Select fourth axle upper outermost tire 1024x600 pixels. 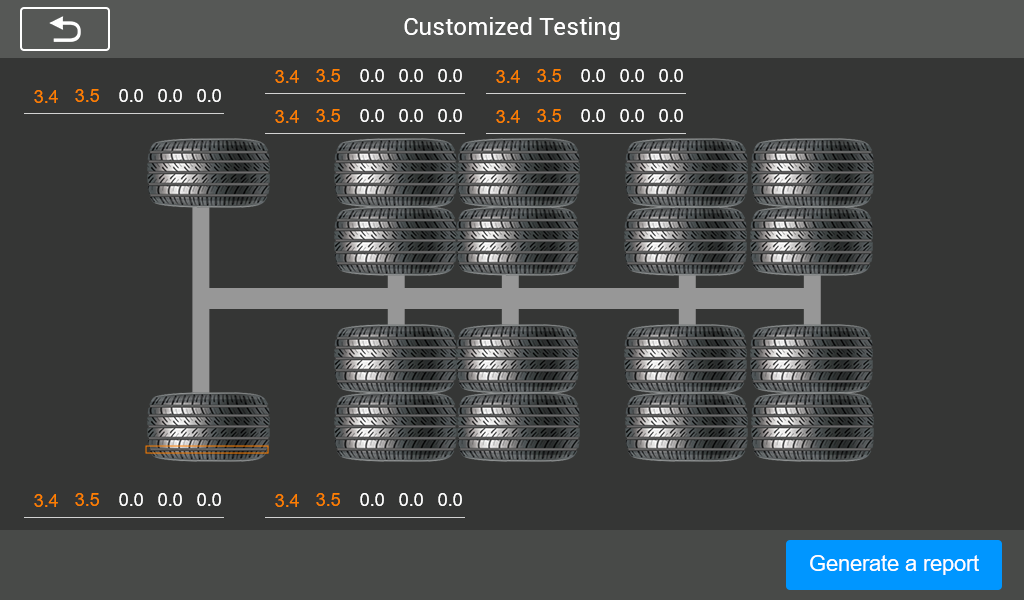pos(686,173)
